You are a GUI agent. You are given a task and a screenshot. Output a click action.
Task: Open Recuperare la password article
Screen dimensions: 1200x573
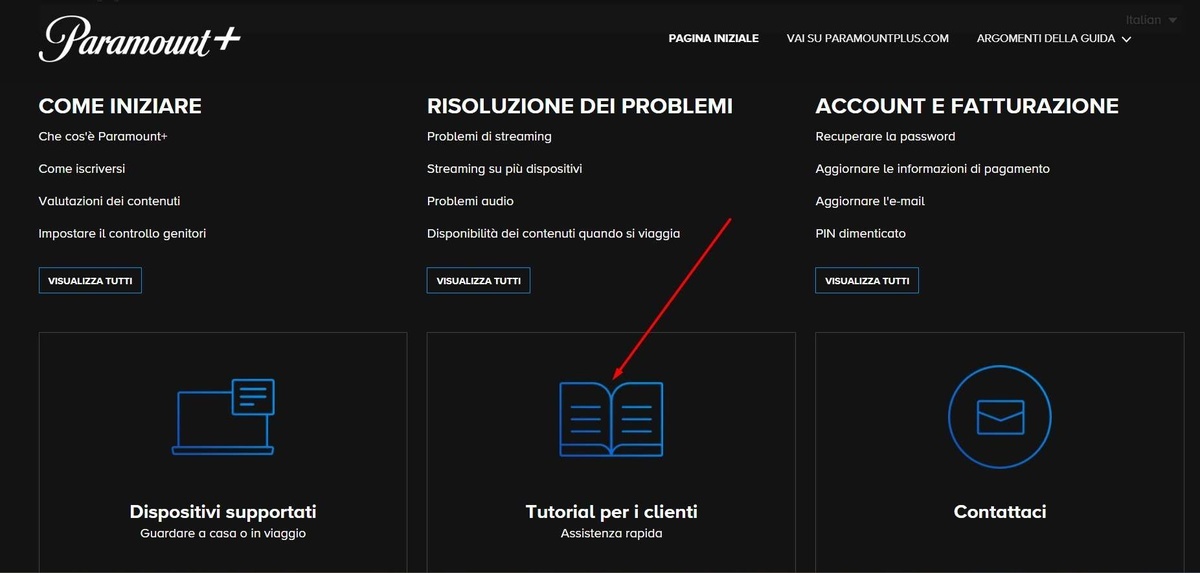pos(886,136)
